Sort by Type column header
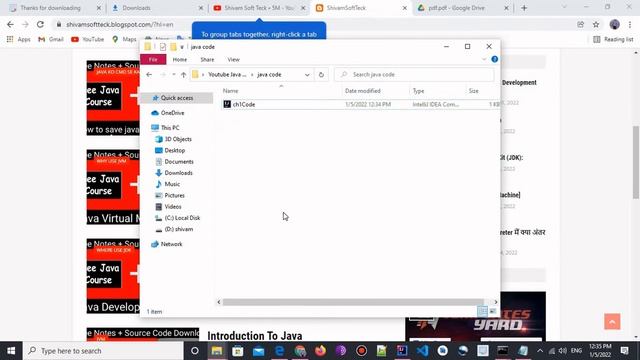 point(418,91)
